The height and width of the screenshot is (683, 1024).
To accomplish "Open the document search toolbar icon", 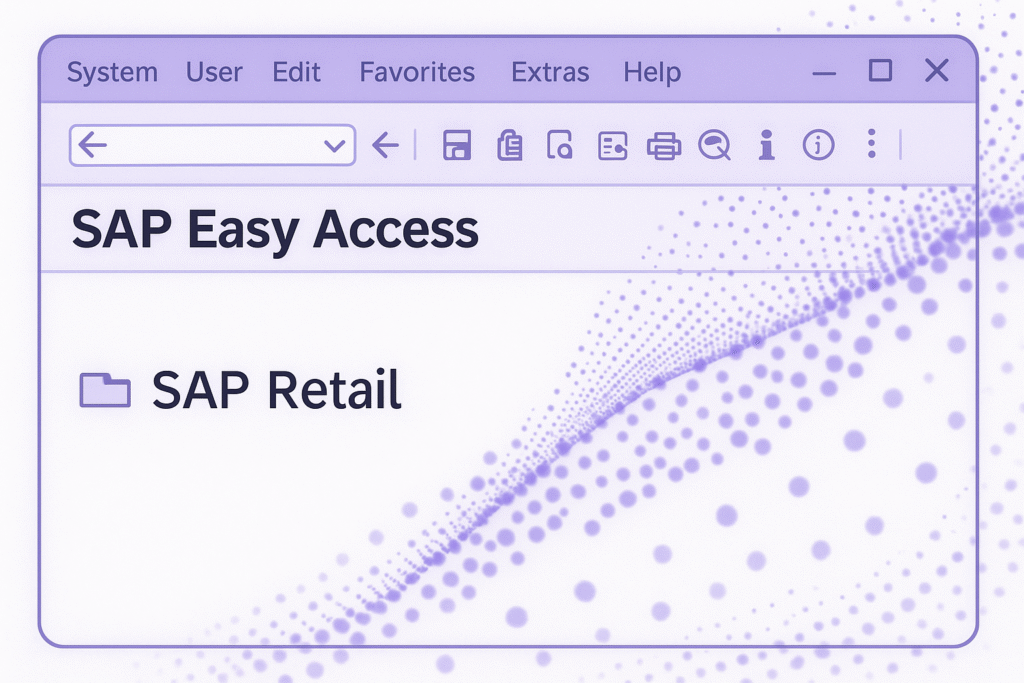I will pos(560,145).
